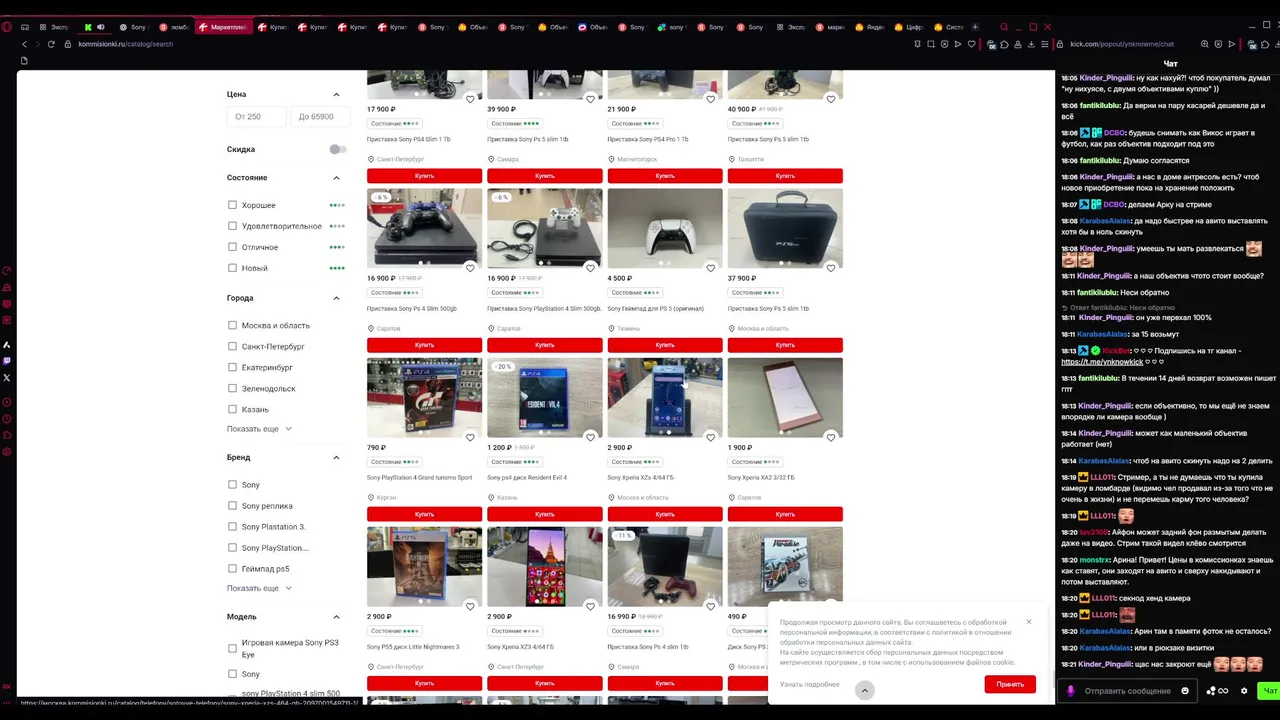Viewport: 1280px width, 720px height.
Task: Close the cookie consent notice
Action: (1028, 622)
